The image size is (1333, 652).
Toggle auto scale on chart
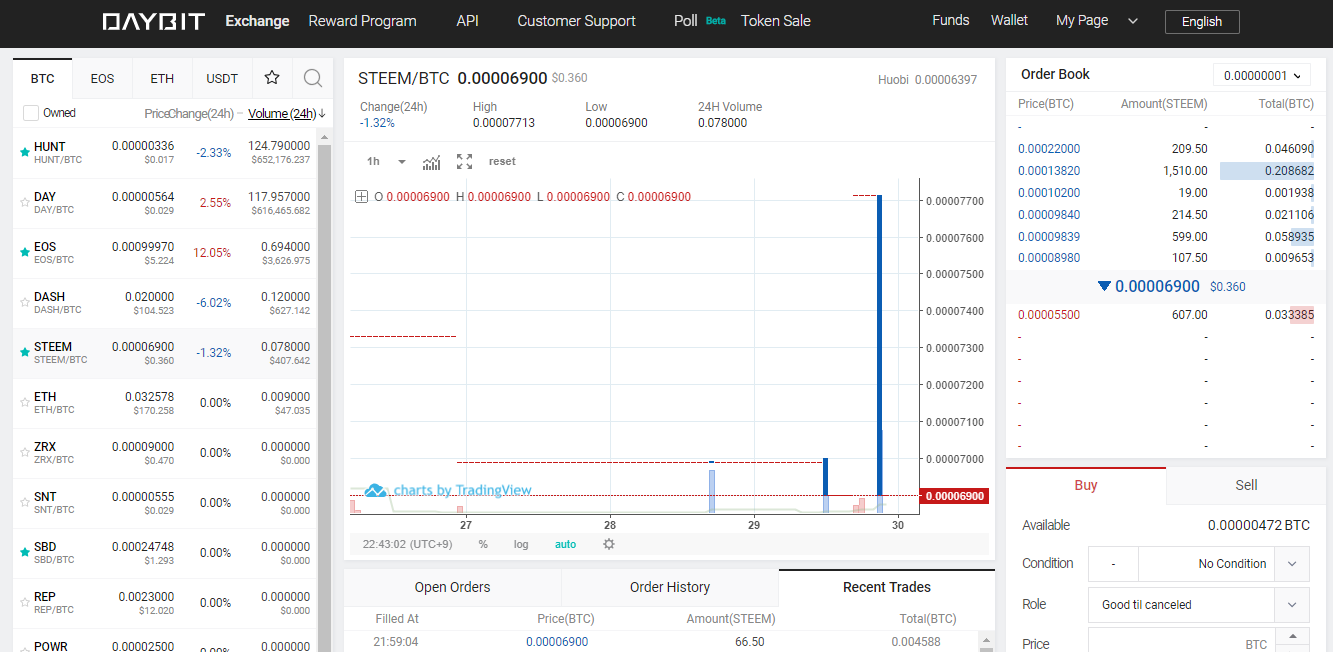[566, 544]
